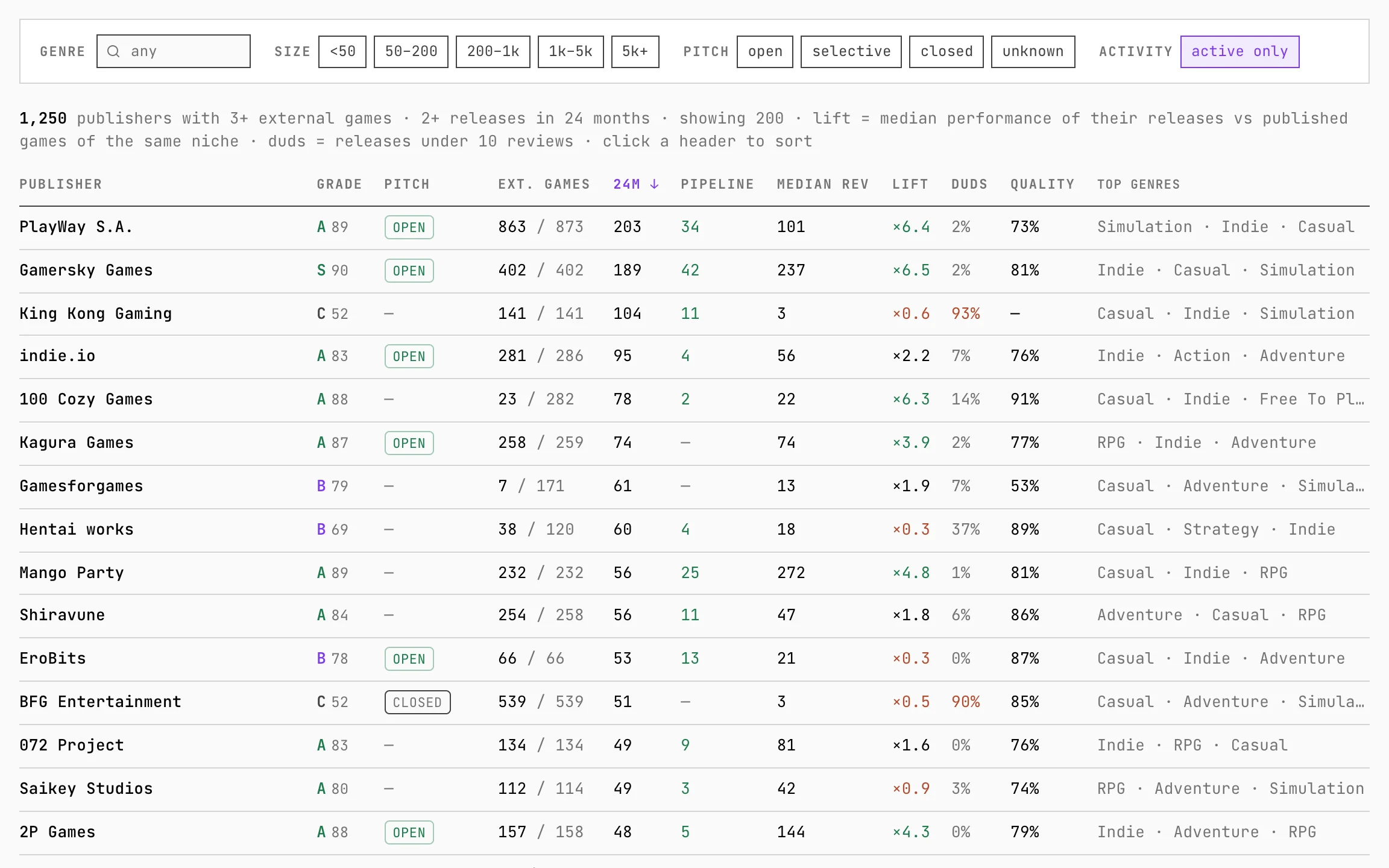
Task: Click the OPEN badge for EroBits
Action: 409,659
